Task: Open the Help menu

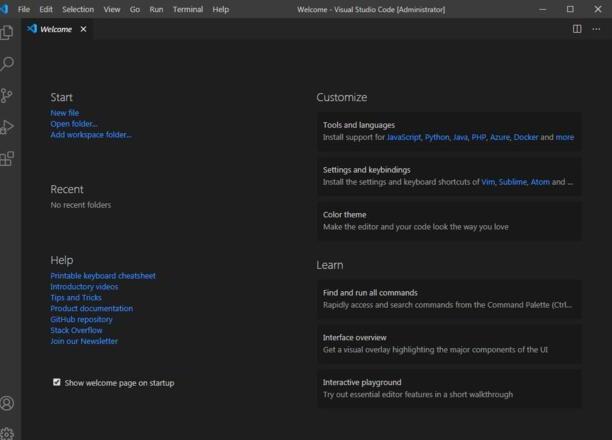Action: (221, 9)
